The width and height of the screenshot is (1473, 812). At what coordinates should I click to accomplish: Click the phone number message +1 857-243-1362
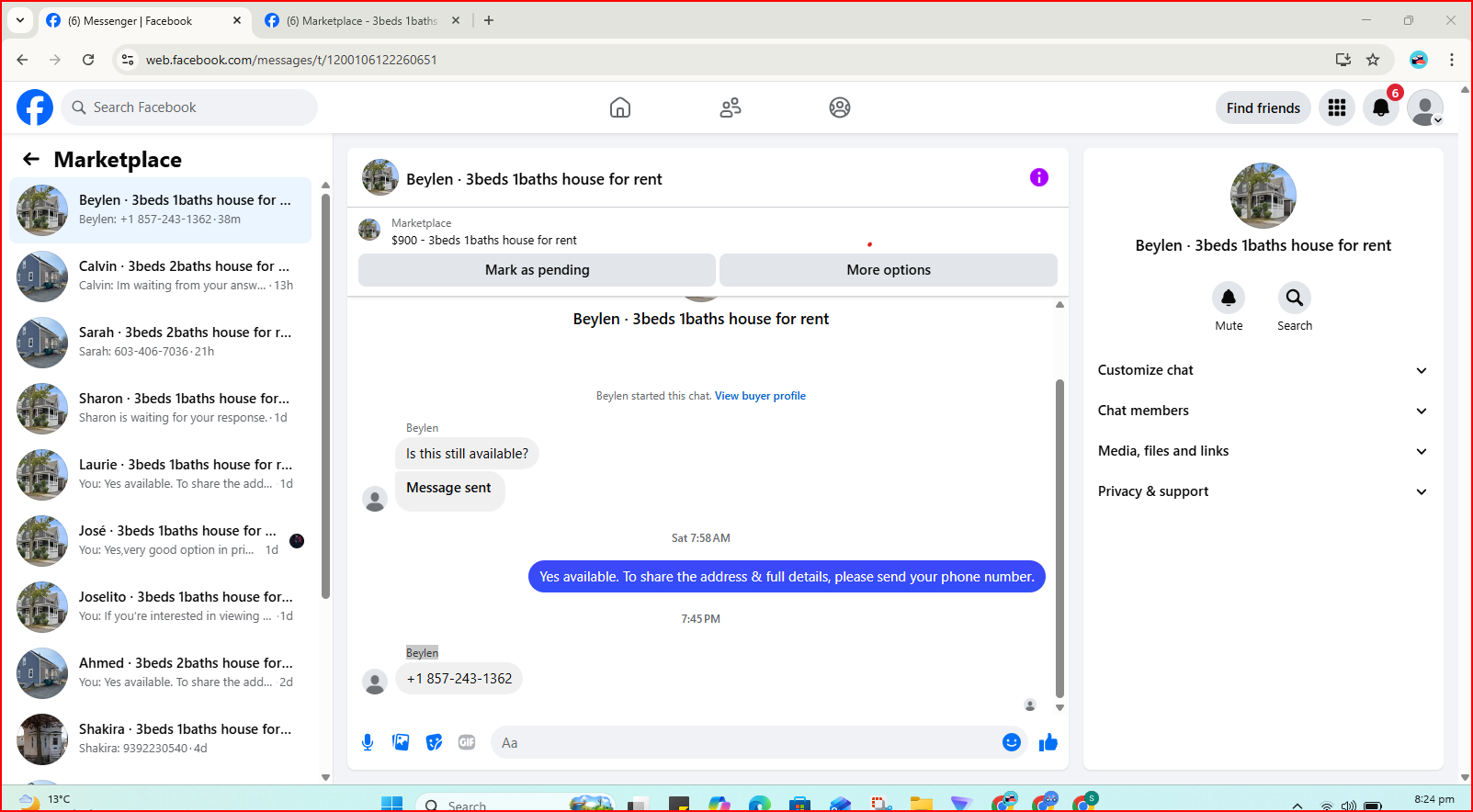459,679
